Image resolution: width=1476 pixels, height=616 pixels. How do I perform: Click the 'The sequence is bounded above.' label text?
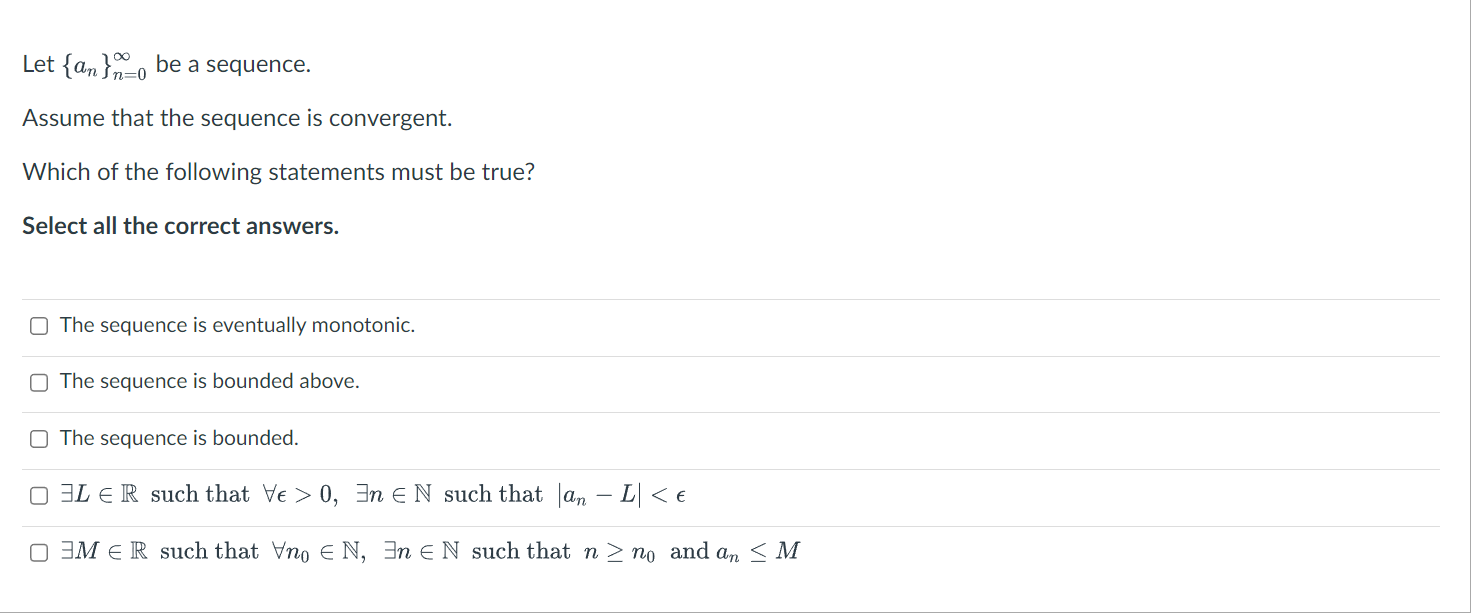pos(209,381)
